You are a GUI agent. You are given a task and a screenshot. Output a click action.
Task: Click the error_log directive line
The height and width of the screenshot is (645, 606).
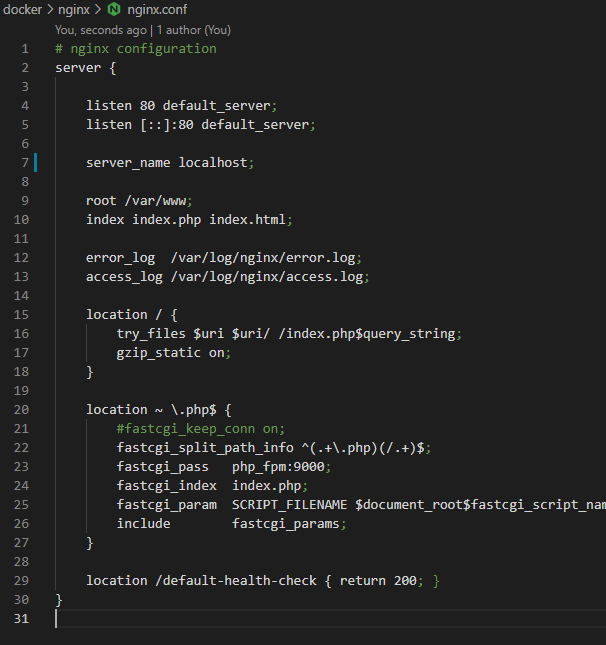[224, 258]
